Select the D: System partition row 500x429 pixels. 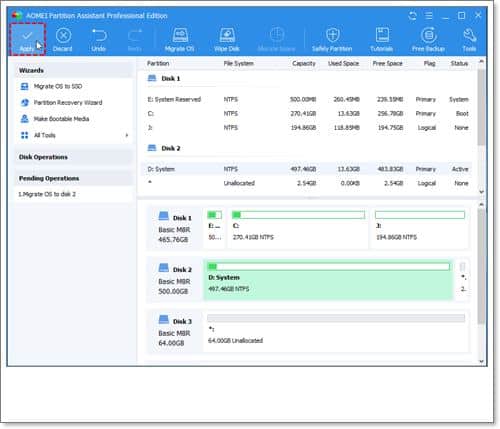point(308,169)
